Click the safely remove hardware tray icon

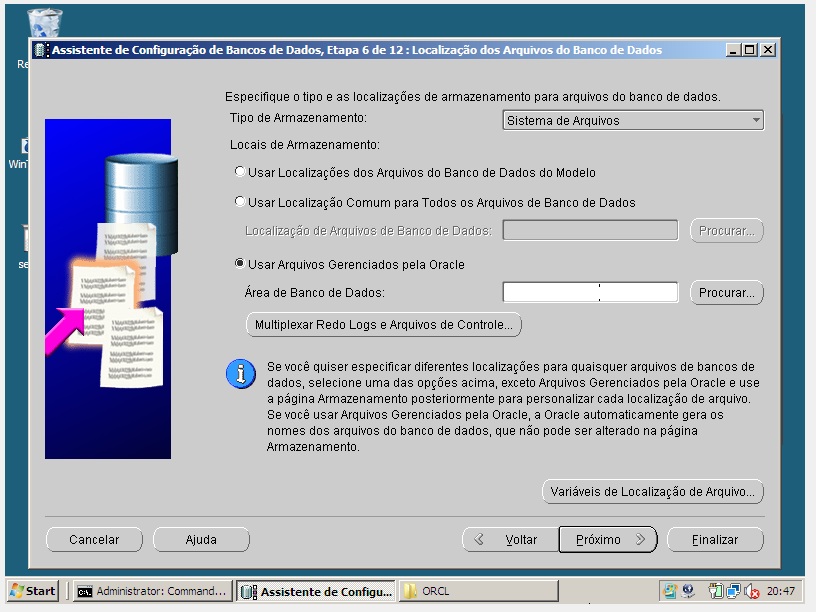tap(716, 591)
